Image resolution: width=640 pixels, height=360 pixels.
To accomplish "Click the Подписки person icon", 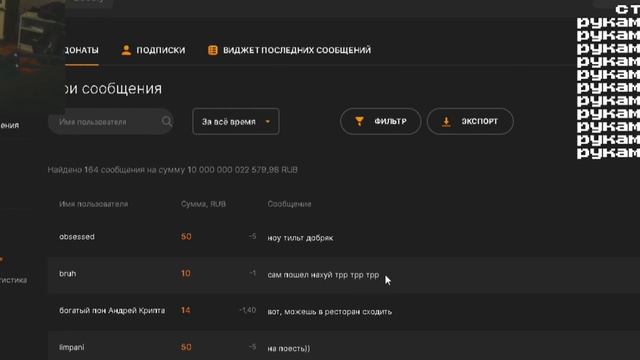I will 126,50.
